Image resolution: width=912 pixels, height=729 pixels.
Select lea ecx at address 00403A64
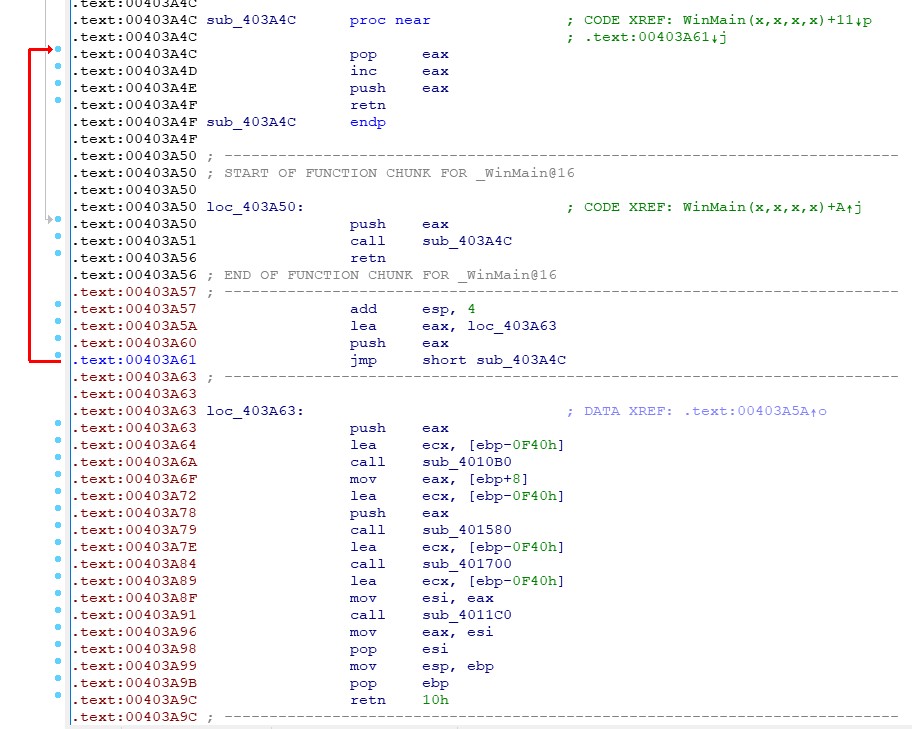coord(457,445)
